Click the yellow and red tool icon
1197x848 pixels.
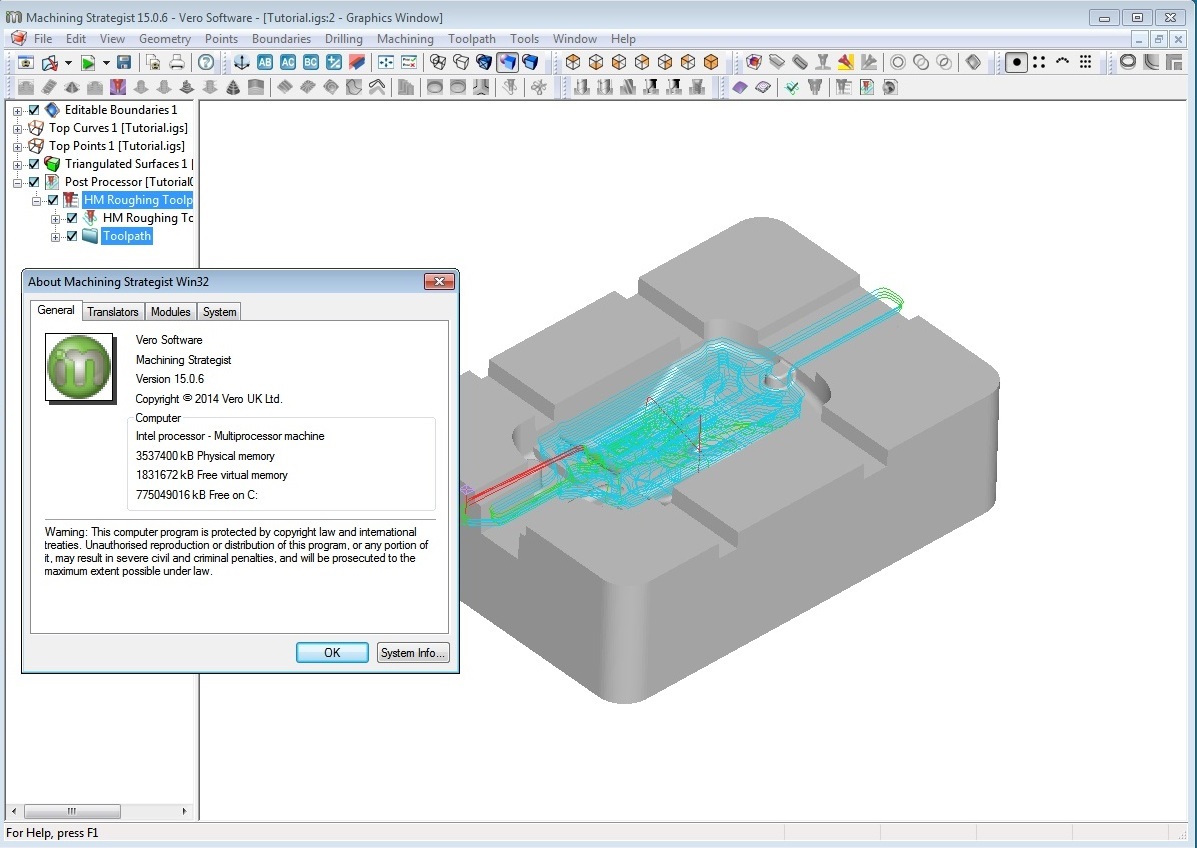[845, 63]
